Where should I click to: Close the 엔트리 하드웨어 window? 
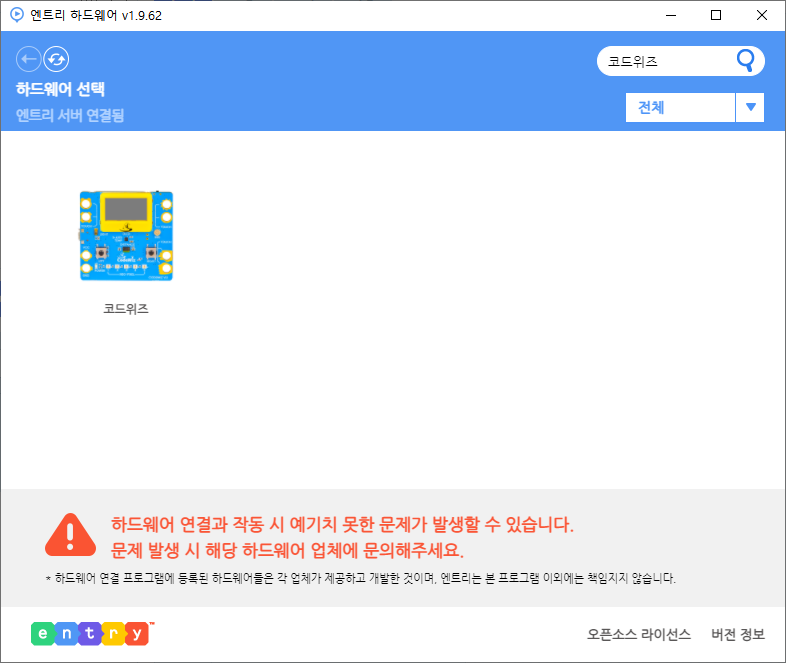pos(761,16)
